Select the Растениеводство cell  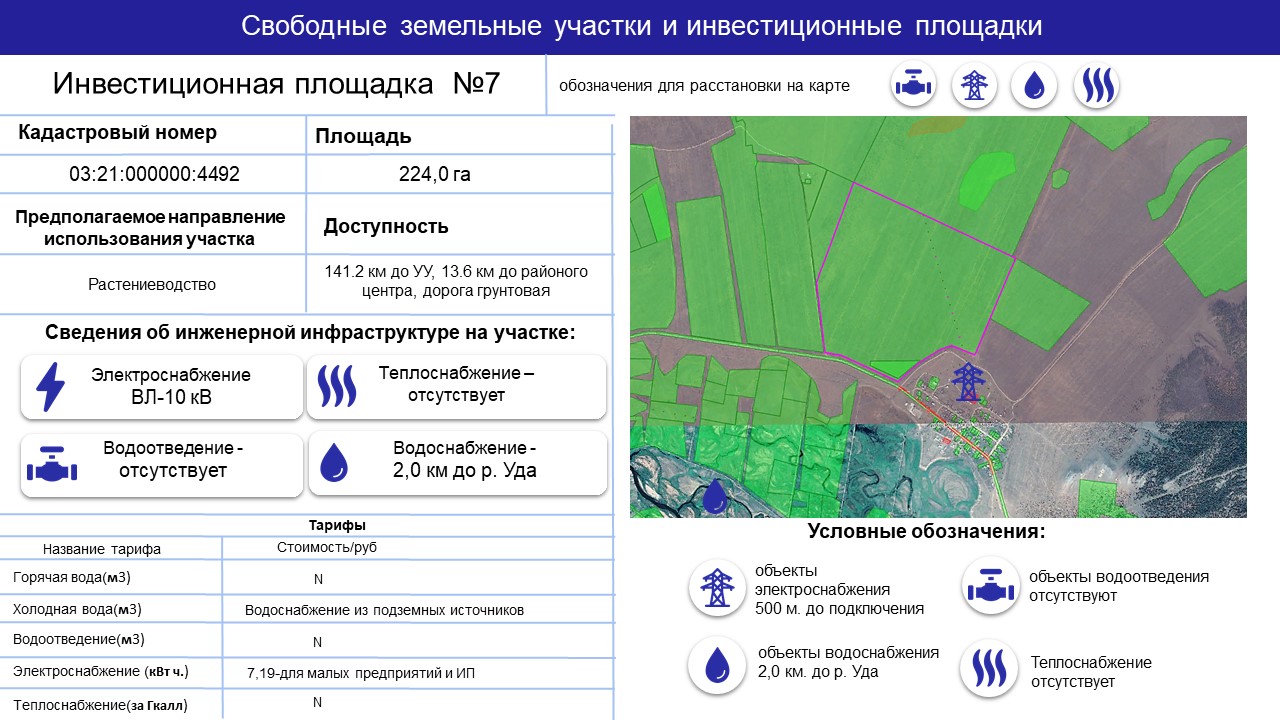[152, 285]
